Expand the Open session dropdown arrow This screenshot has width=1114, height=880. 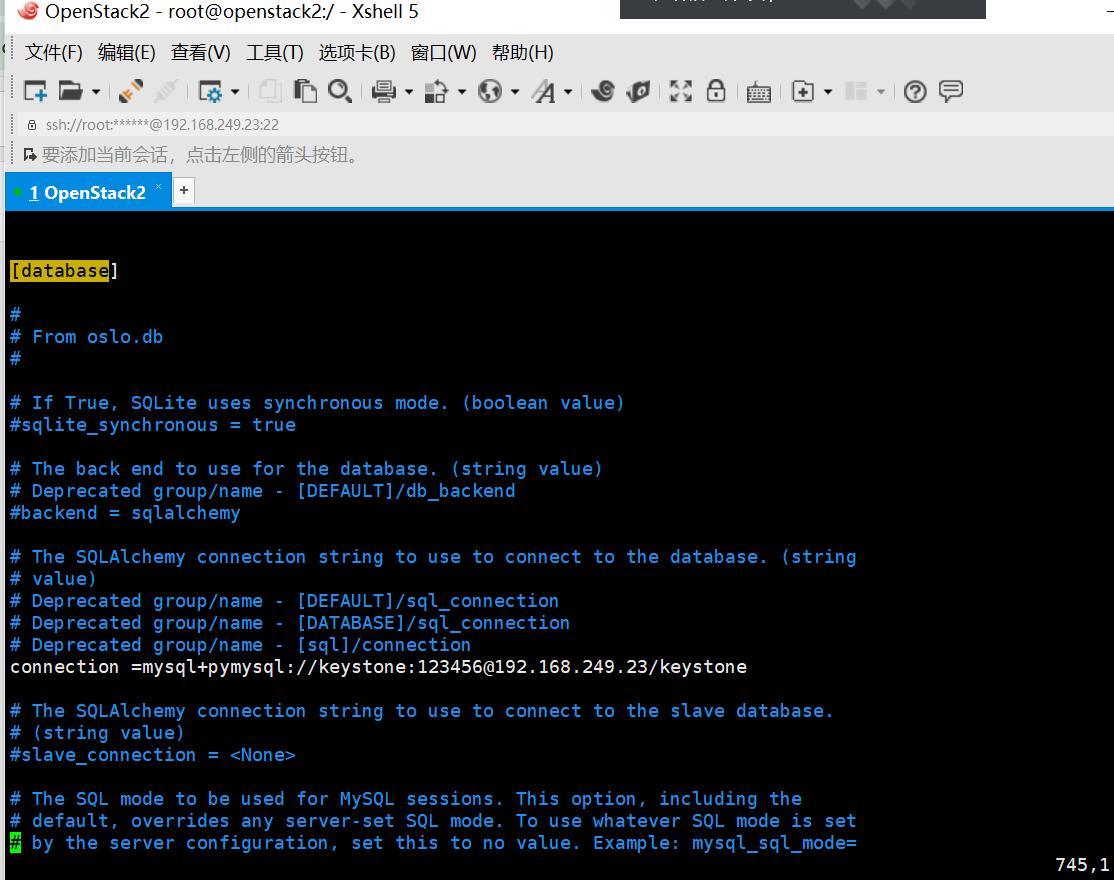coord(96,92)
